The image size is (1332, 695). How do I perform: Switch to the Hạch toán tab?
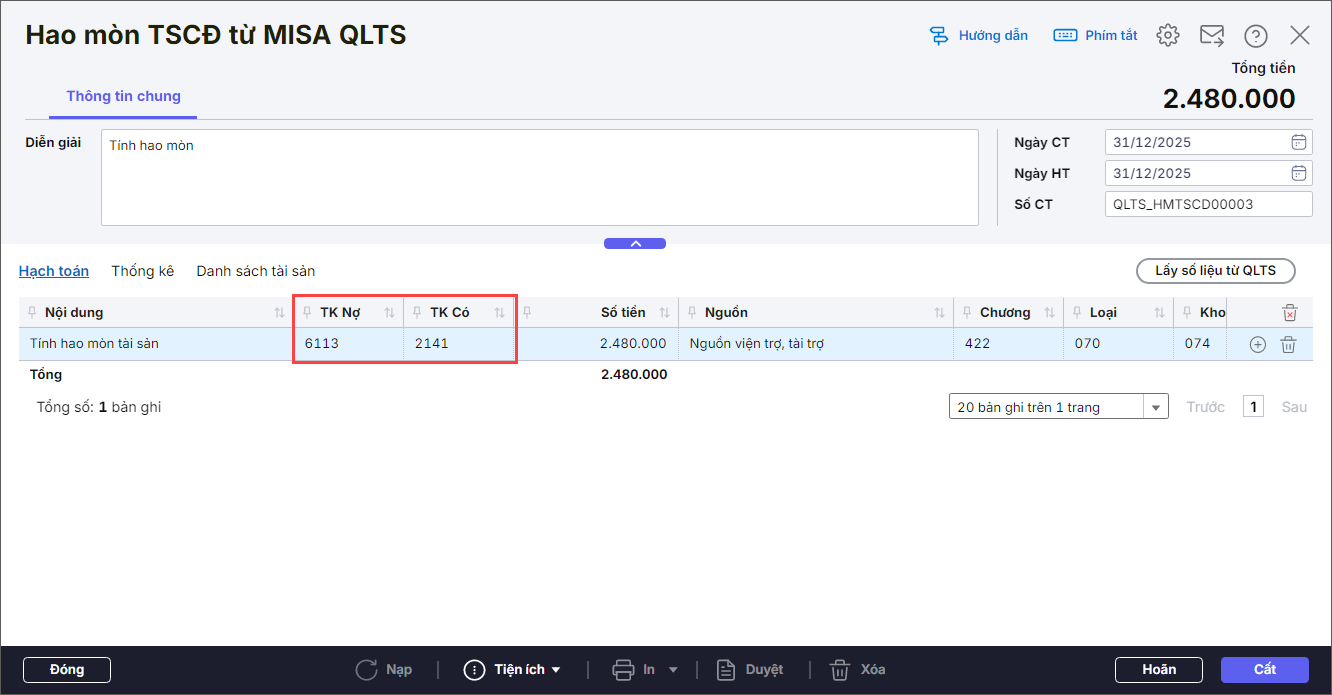click(54, 271)
